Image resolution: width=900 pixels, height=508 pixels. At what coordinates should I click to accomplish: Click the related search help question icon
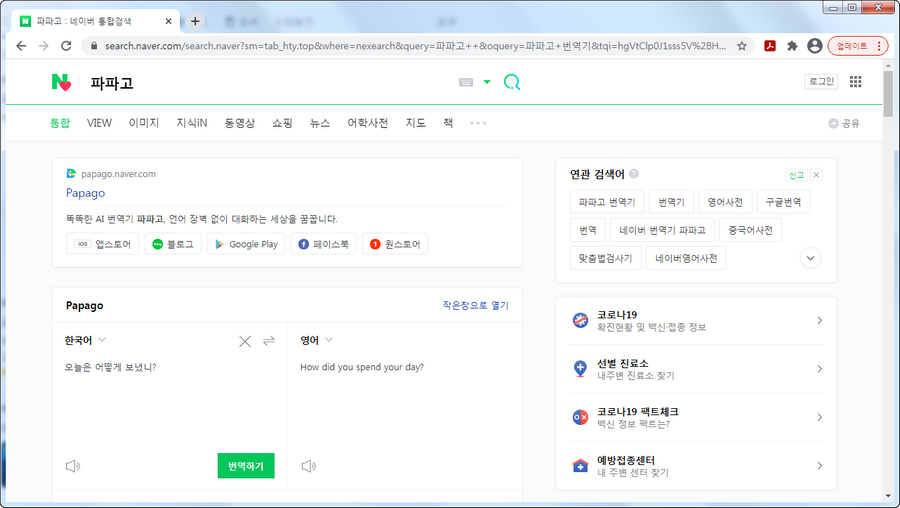[x=634, y=174]
